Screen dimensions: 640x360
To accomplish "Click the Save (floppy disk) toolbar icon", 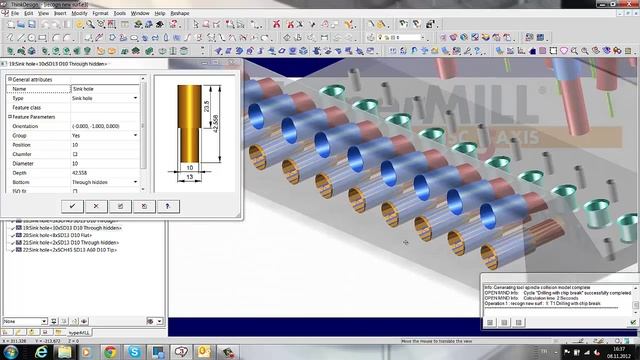I will tap(31, 24).
